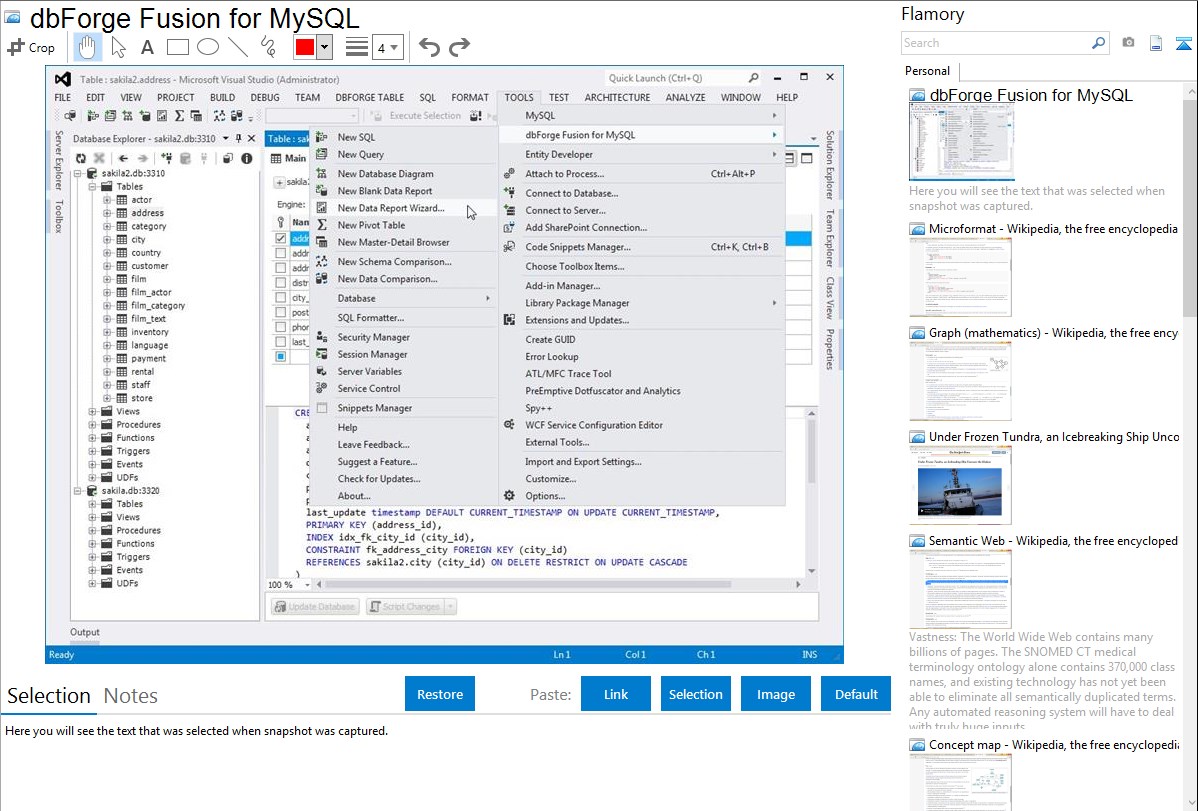Click the refresh icon in Database Explorer
1198x811 pixels.
pos(80,158)
